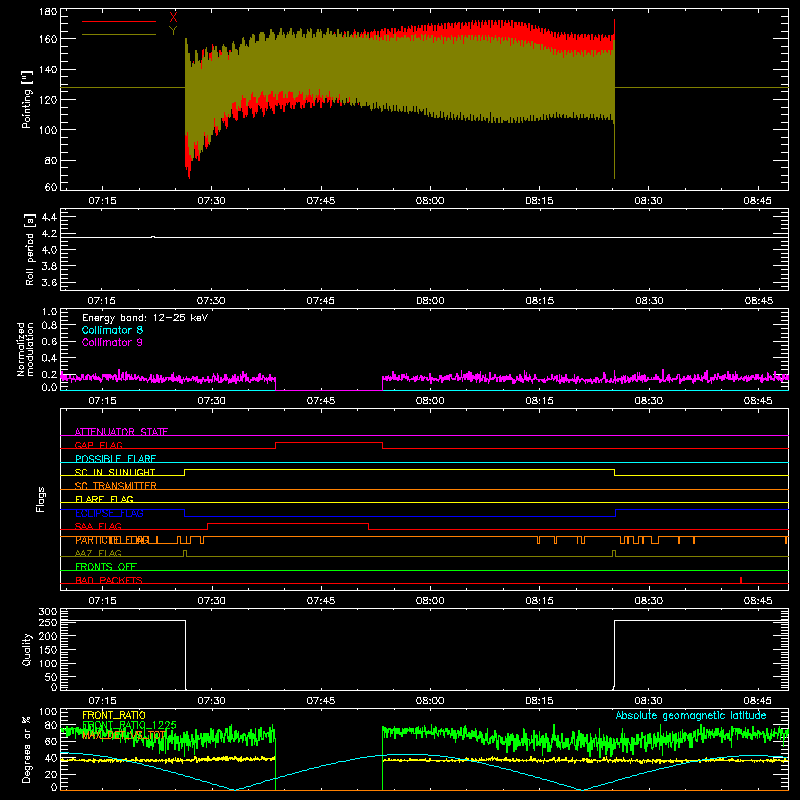Image resolution: width=800 pixels, height=800 pixels.
Task: Click 08:00 tick under the Pointing plot
Action: [x=430, y=201]
